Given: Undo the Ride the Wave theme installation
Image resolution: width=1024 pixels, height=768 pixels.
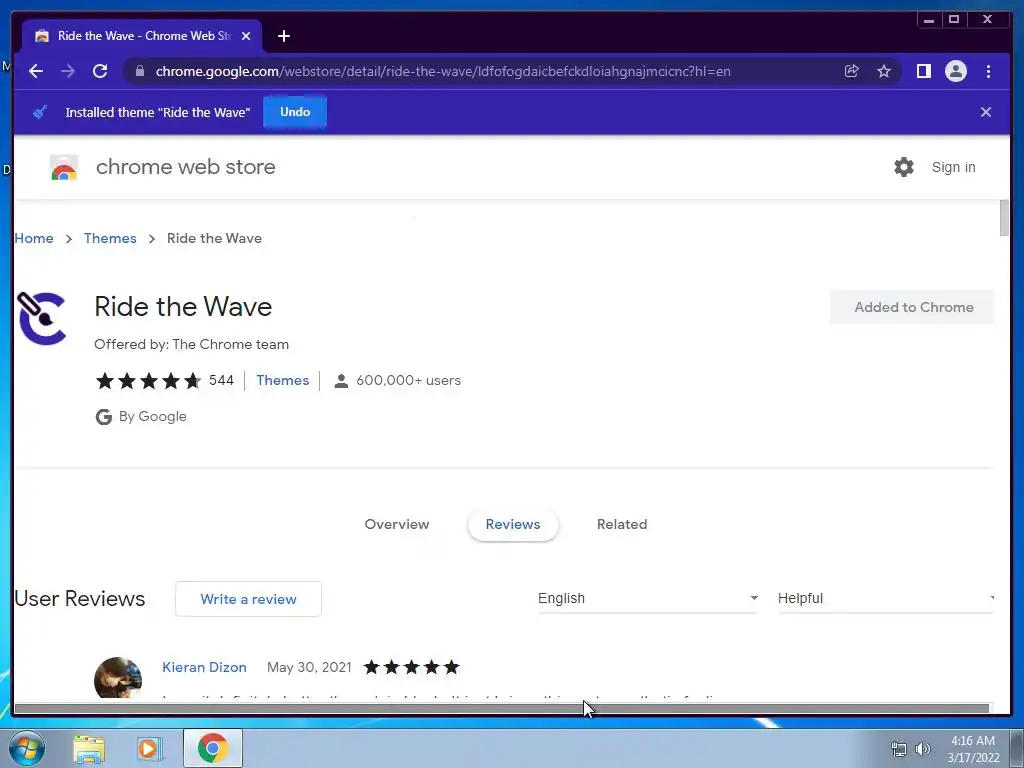Looking at the screenshot, I should 295,112.
